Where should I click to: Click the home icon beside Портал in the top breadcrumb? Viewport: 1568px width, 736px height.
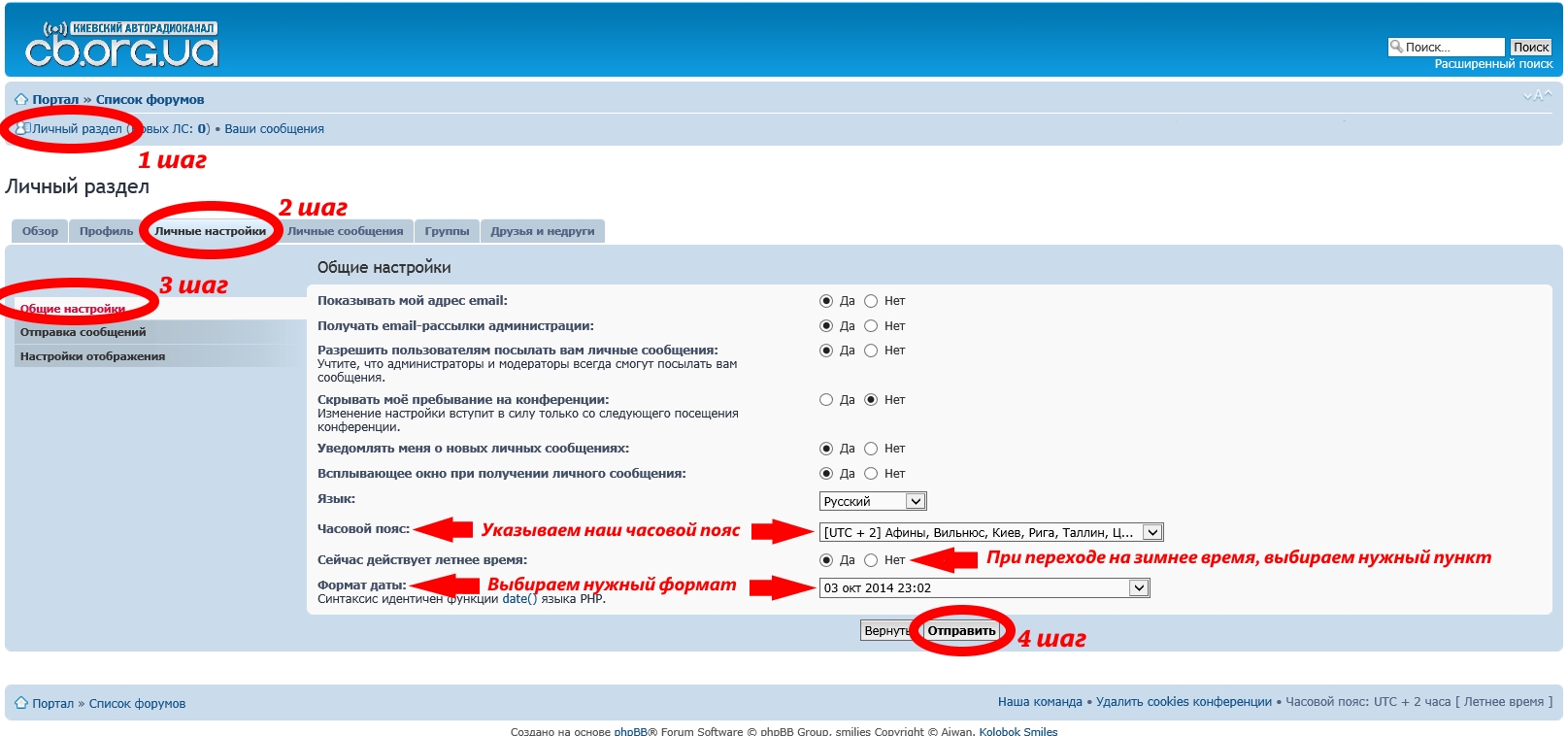20,100
